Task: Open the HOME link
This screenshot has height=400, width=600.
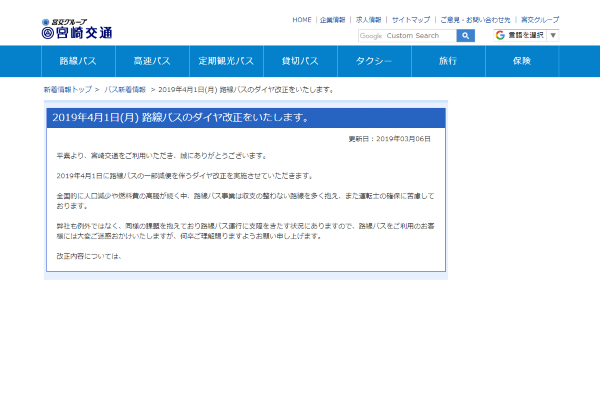Action: pyautogui.click(x=302, y=20)
